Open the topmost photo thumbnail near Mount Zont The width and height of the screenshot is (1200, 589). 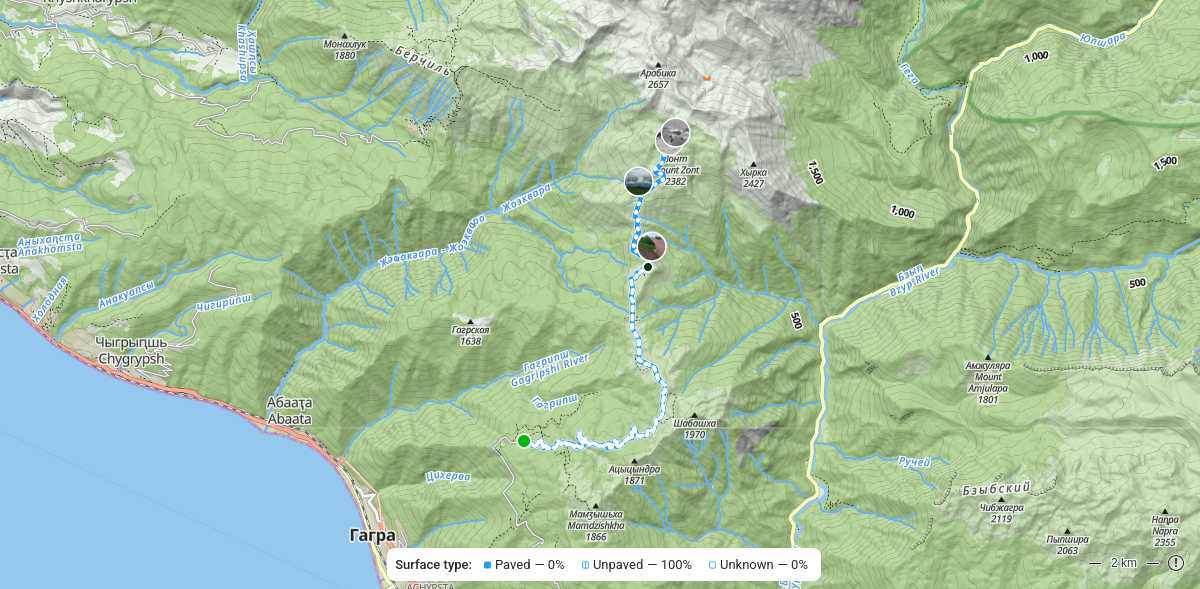coord(675,133)
